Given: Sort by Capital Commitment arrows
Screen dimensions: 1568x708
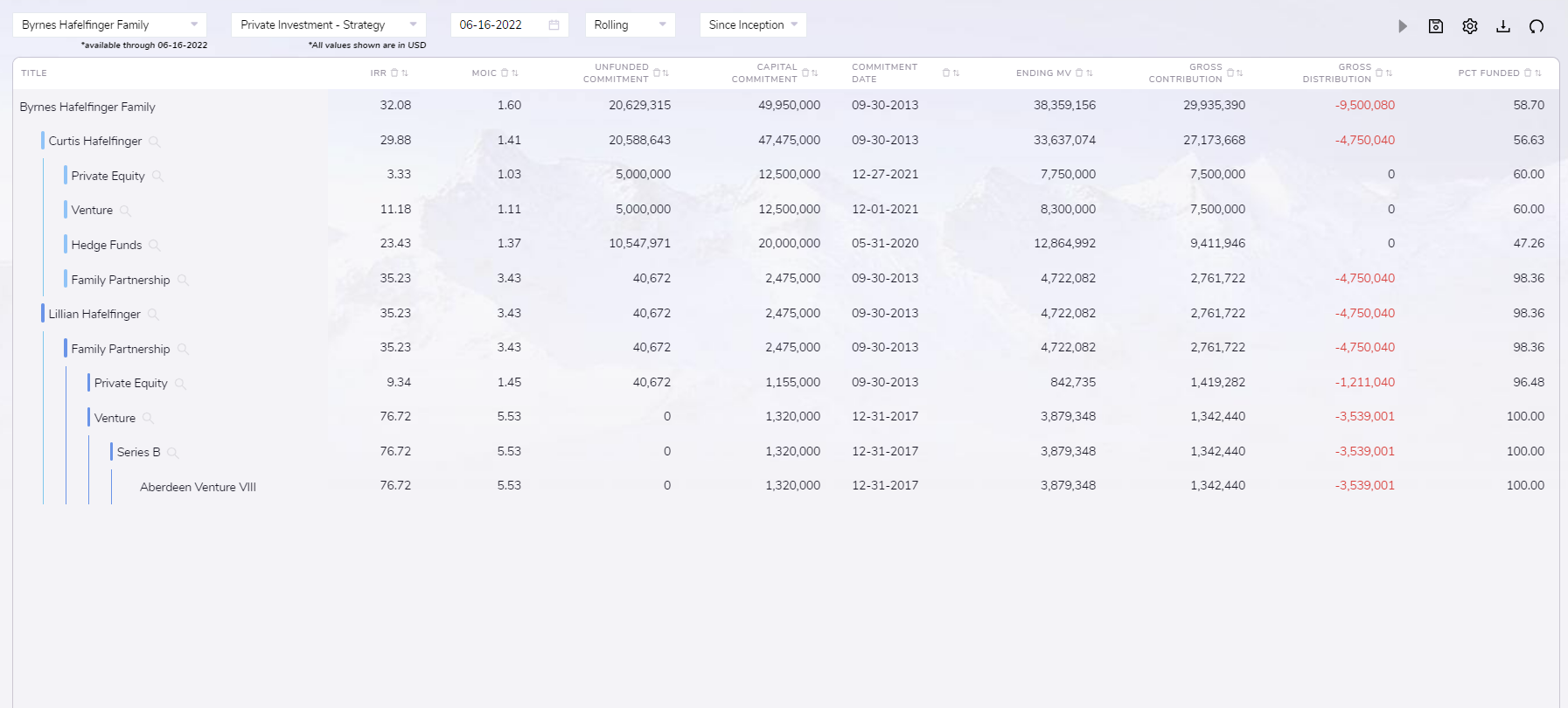Looking at the screenshot, I should point(815,73).
